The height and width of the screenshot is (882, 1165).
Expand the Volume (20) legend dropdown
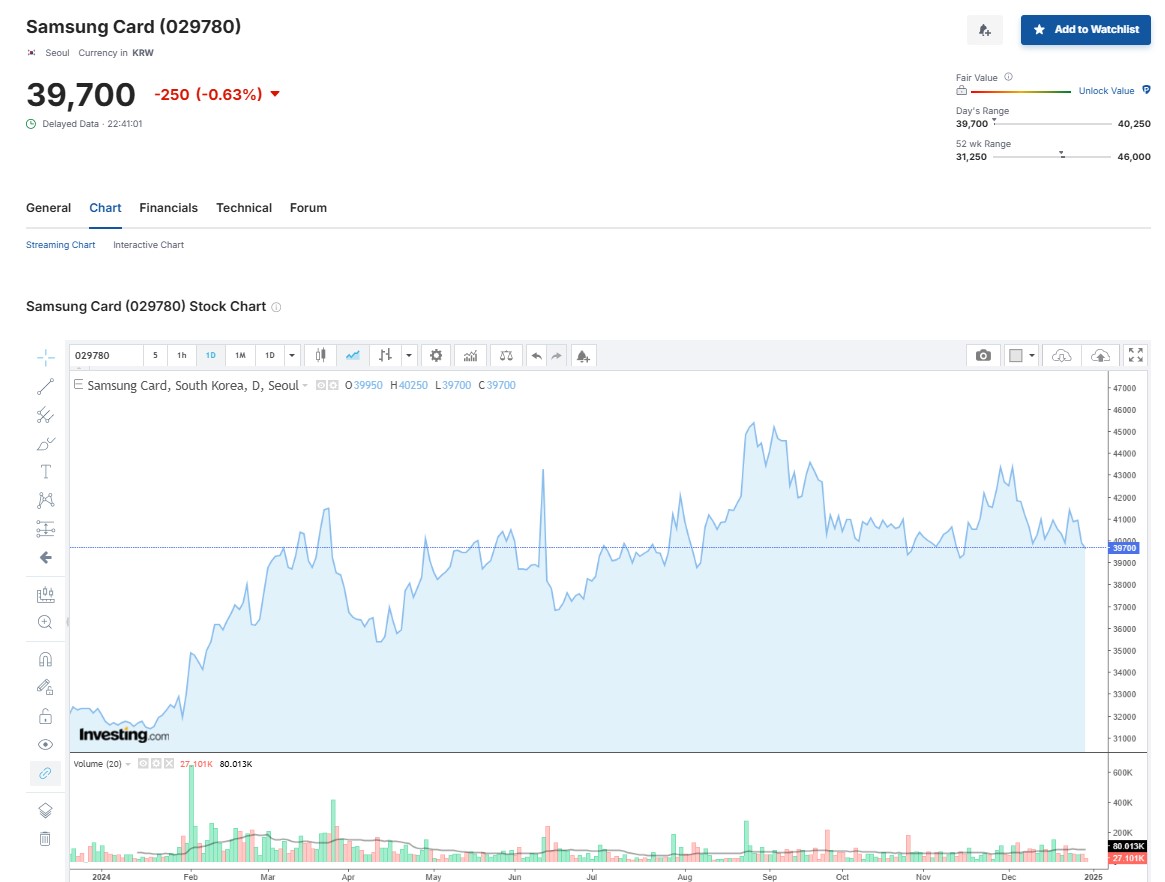point(128,764)
